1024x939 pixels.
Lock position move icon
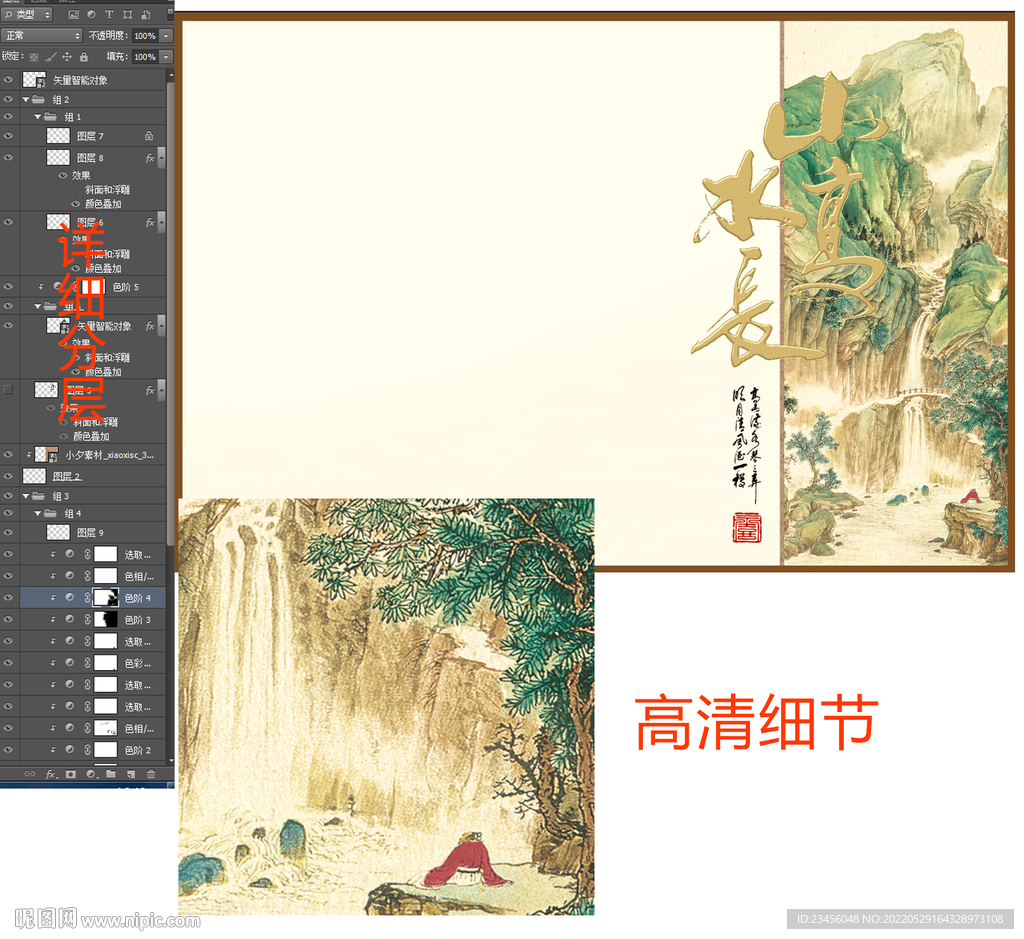[67, 57]
